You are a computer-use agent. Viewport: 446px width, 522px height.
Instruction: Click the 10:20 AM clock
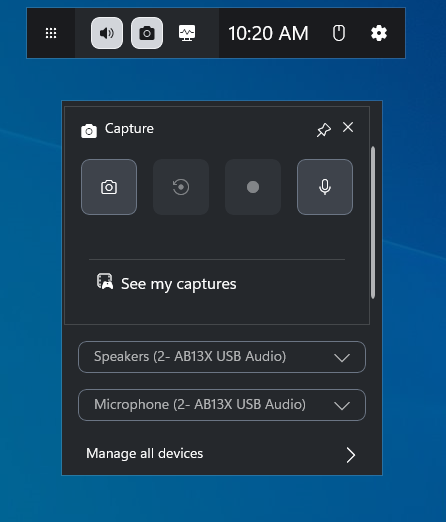(x=268, y=33)
